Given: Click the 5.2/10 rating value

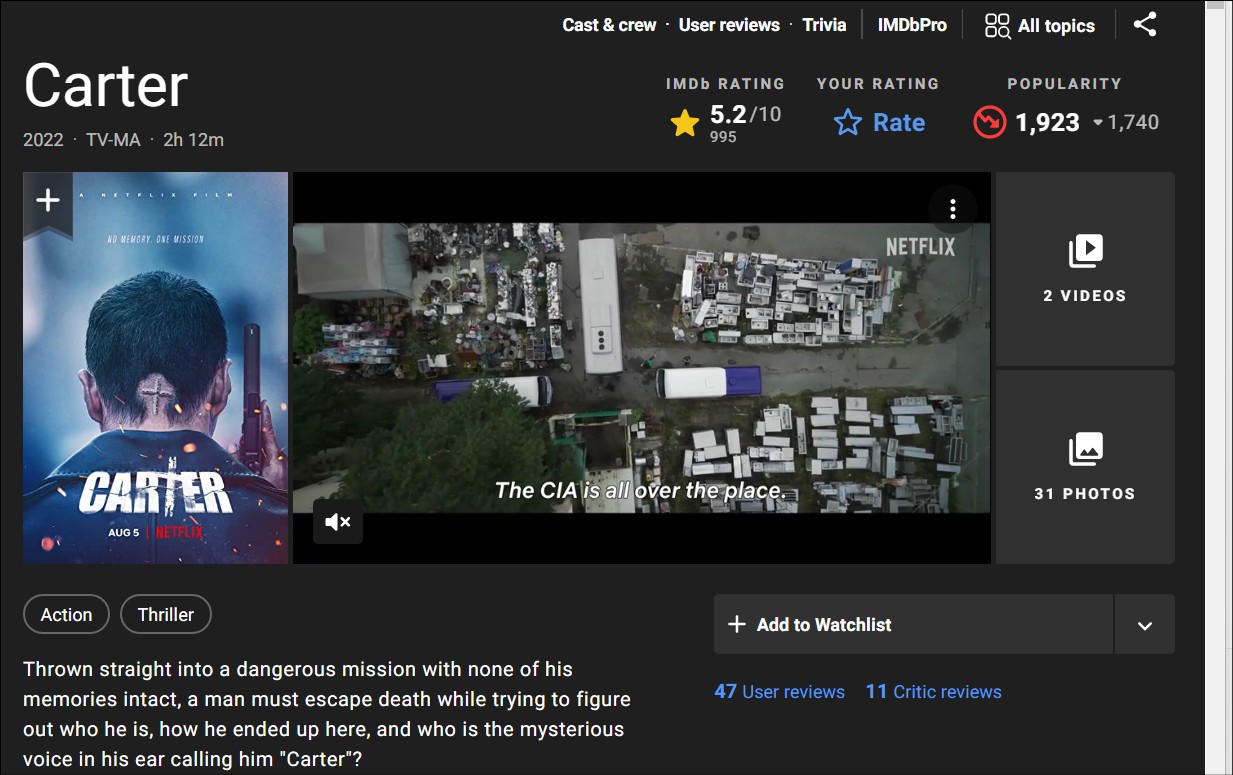Looking at the screenshot, I should 745,115.
